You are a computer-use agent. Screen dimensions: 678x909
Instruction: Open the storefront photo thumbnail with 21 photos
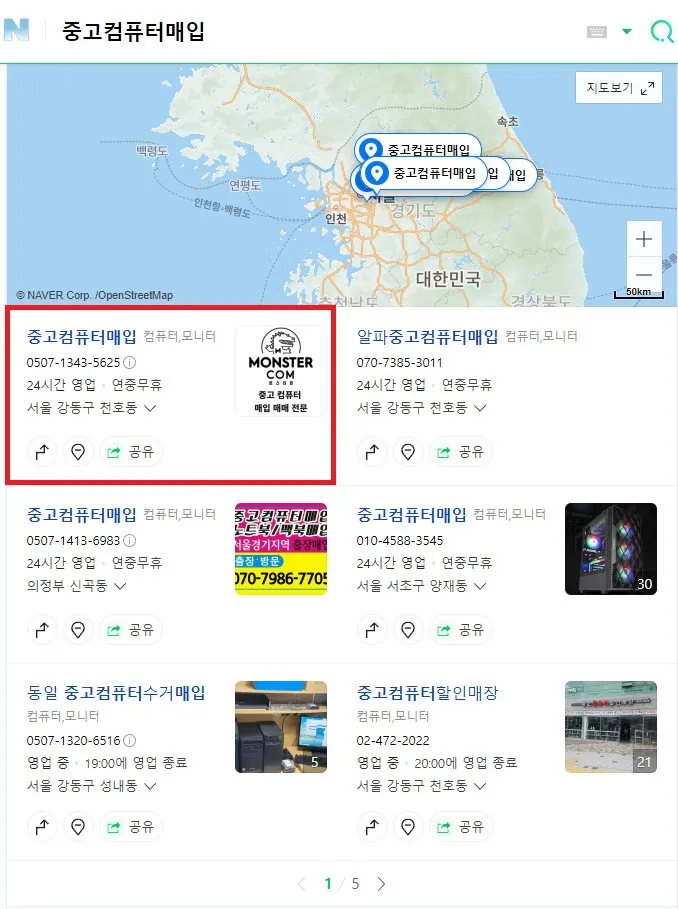pos(611,726)
